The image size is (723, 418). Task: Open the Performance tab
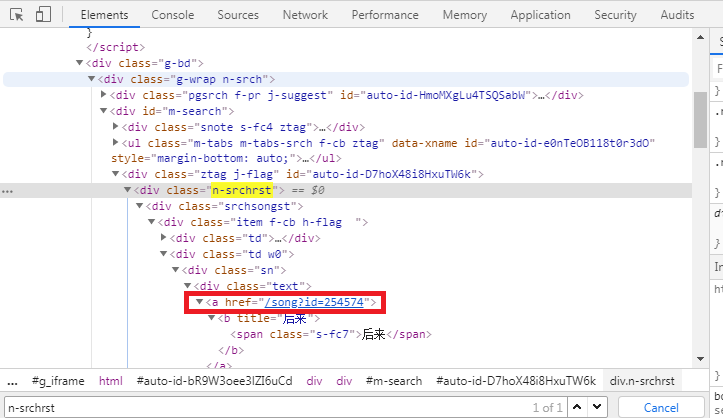[x=385, y=15]
